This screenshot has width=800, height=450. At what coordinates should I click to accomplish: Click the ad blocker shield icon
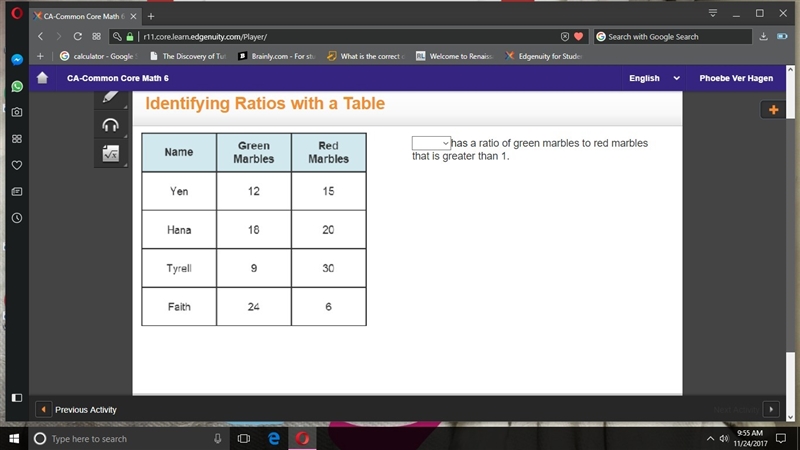point(565,37)
